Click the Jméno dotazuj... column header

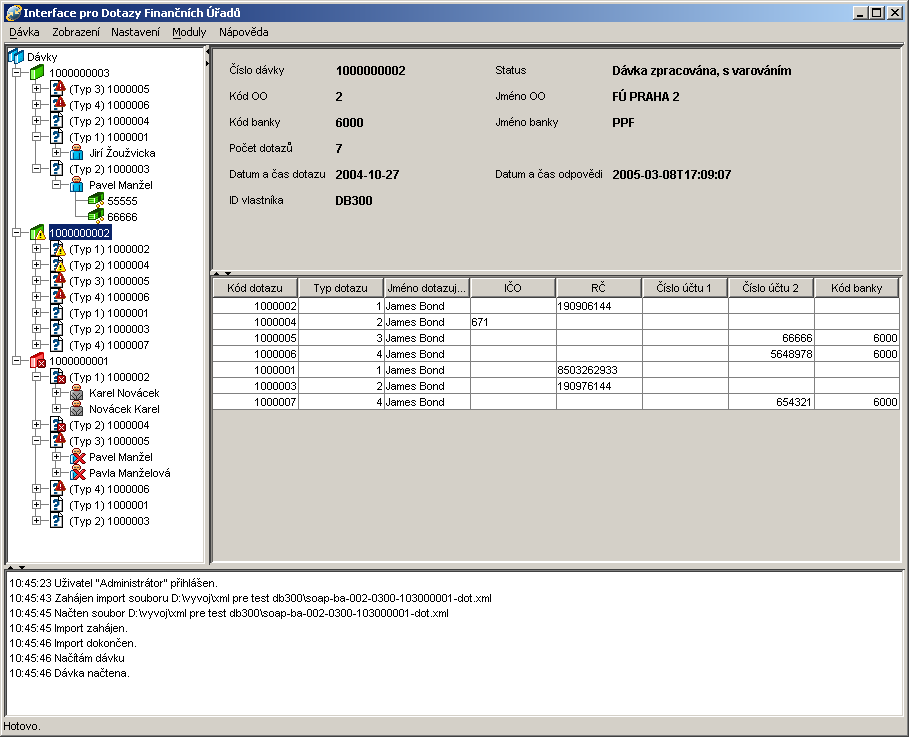427,288
